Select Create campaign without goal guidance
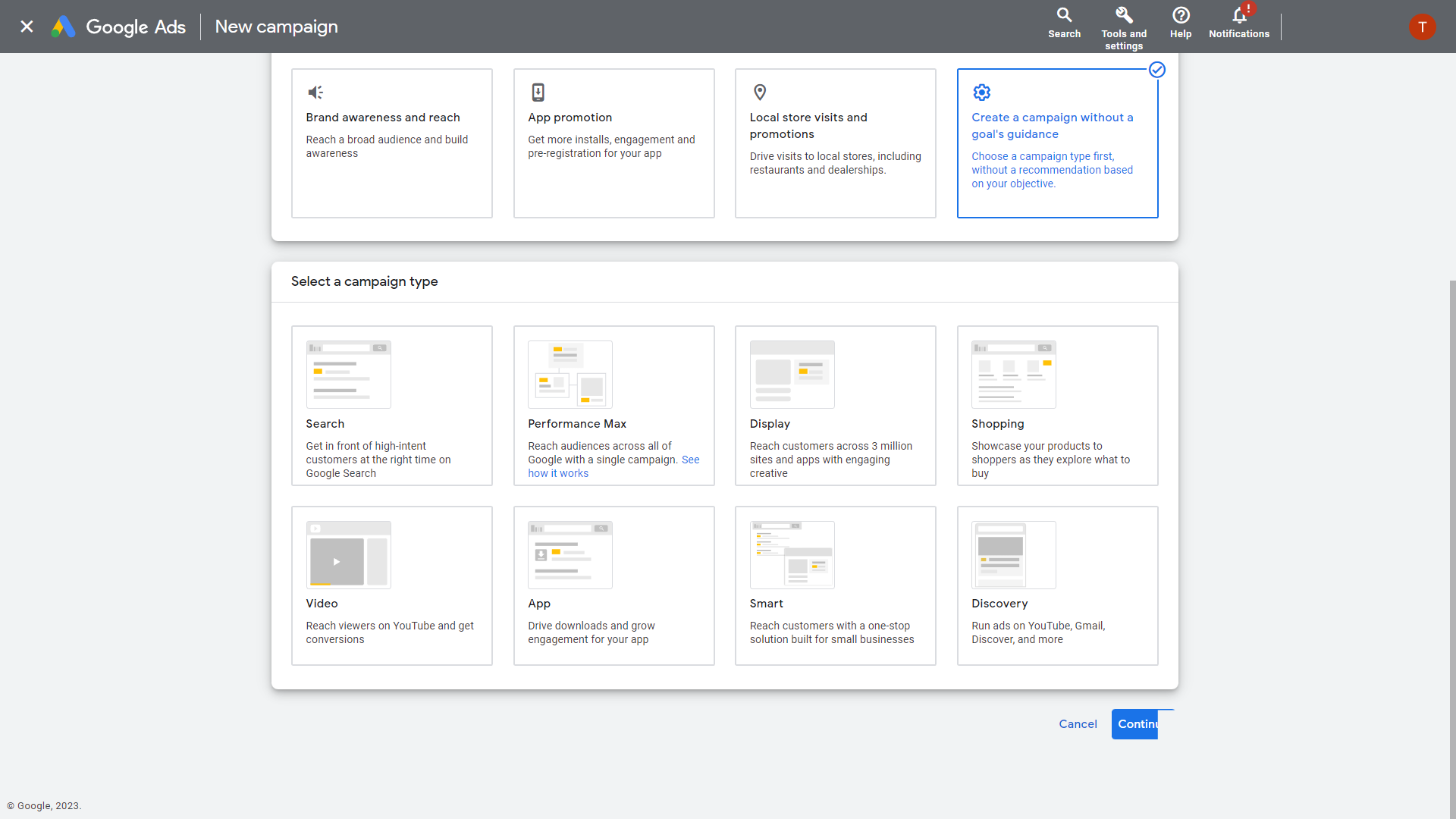1456x819 pixels. point(1057,143)
